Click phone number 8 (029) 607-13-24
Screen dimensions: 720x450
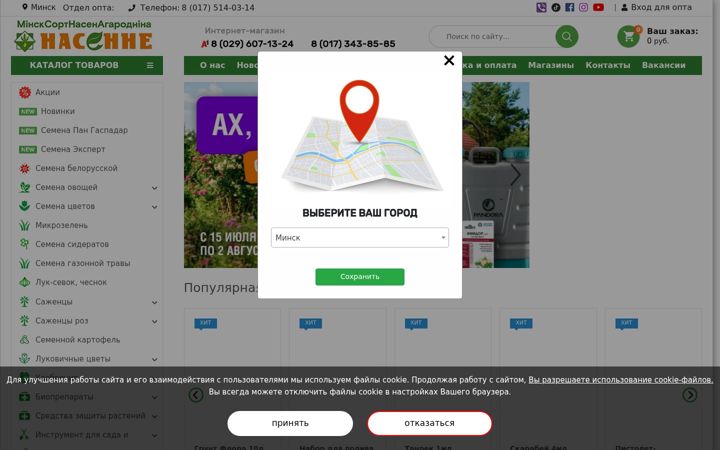[x=252, y=44]
